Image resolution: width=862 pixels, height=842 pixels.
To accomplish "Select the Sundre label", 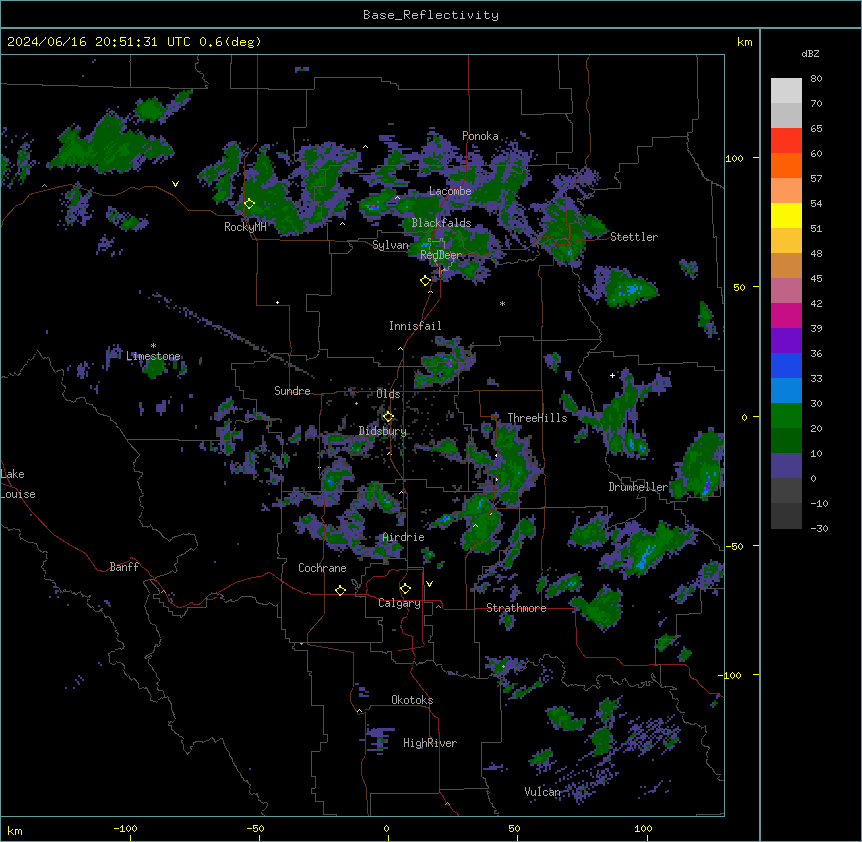I will (292, 391).
